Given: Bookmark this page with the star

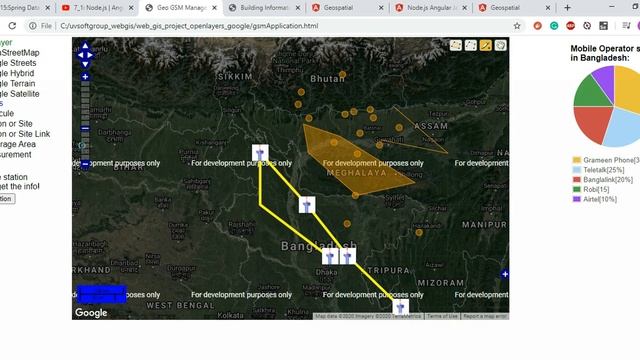Looking at the screenshot, I should click(x=517, y=26).
